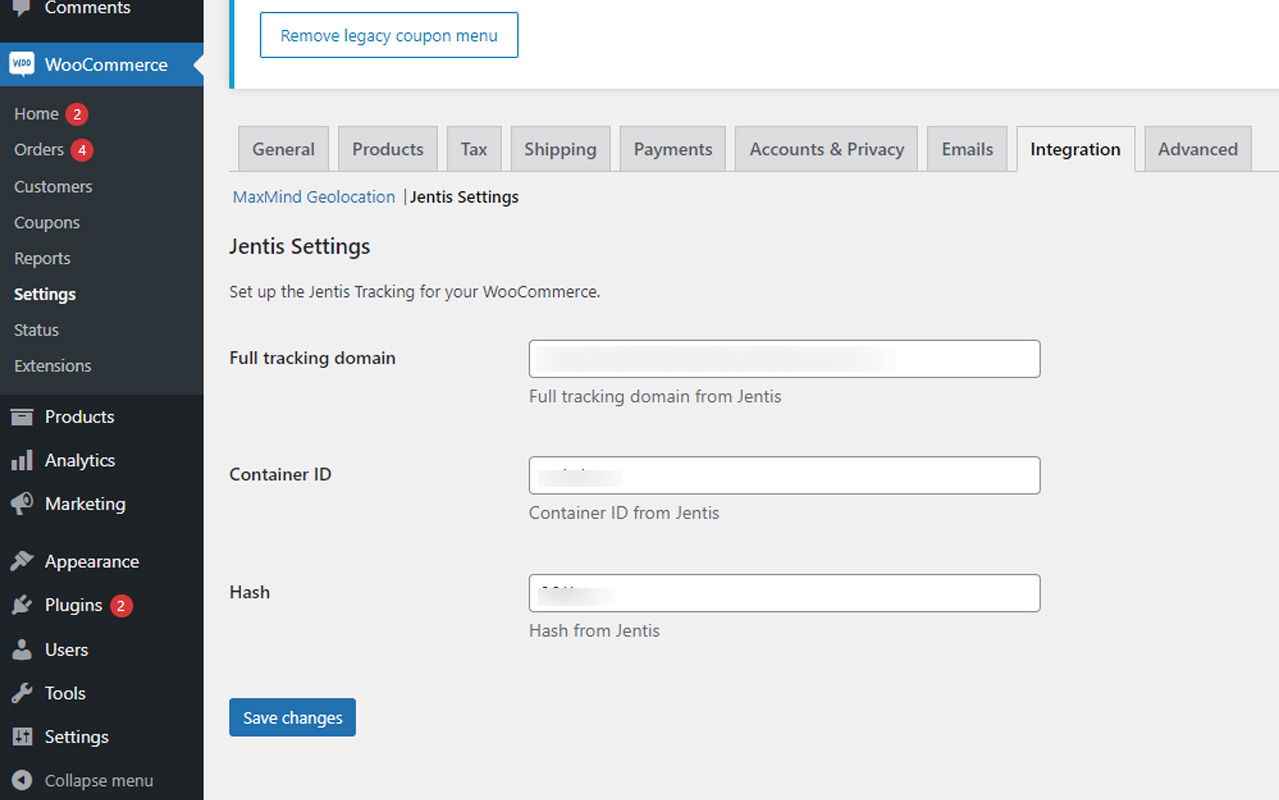Focus the Hash input field
Viewport: 1279px width, 800px height.
tap(784, 593)
